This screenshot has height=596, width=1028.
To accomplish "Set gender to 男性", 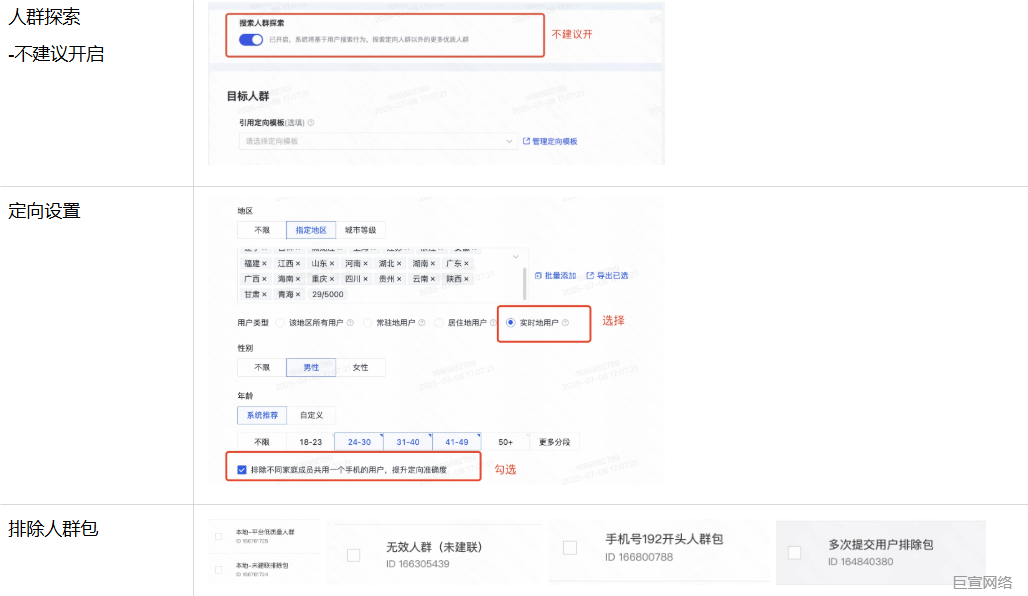I will click(311, 367).
